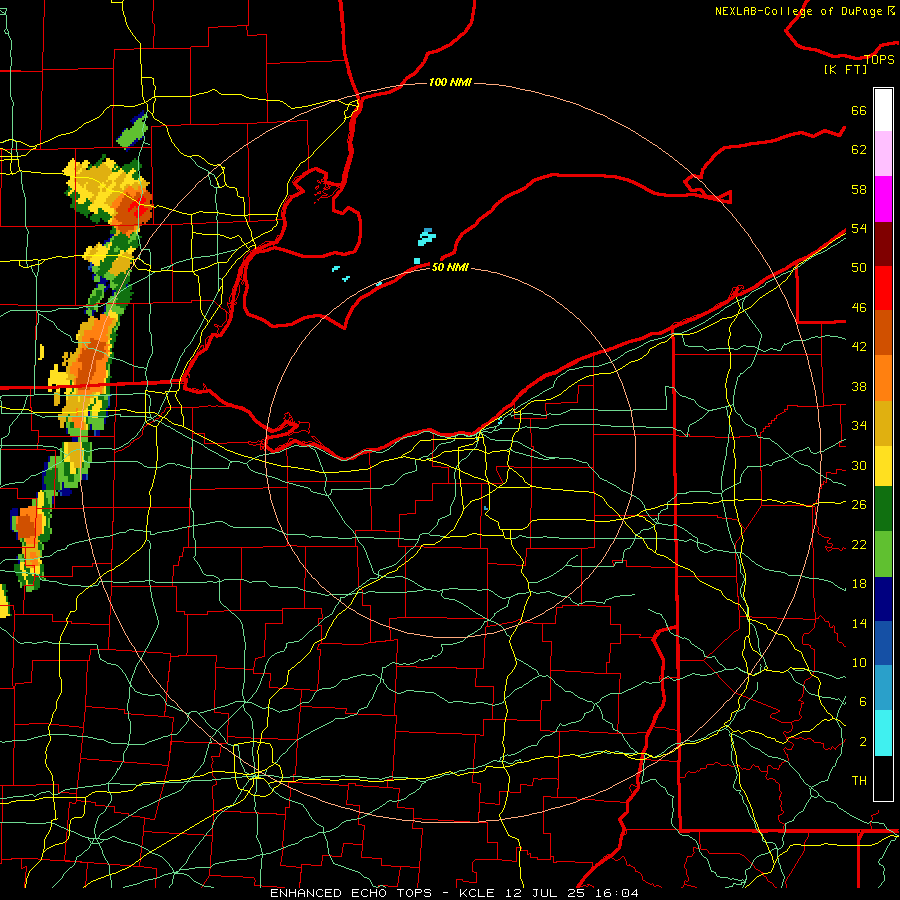Select the light green legend swatch
900x900 pixels.
[x=883, y=554]
